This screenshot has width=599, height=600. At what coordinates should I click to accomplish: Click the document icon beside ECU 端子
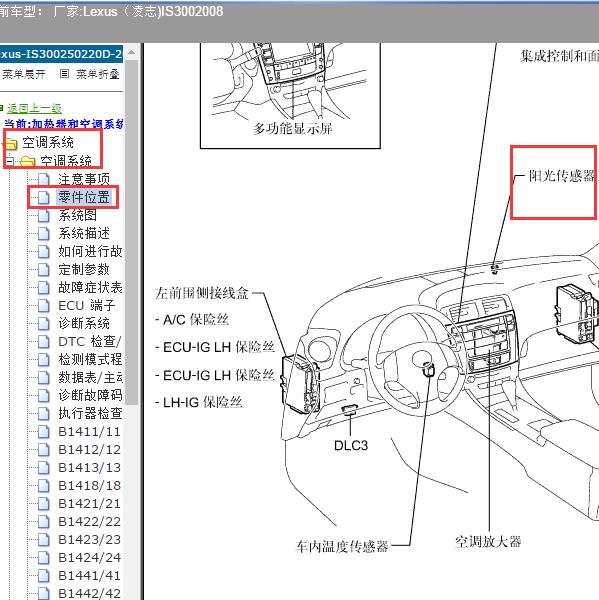pos(44,305)
